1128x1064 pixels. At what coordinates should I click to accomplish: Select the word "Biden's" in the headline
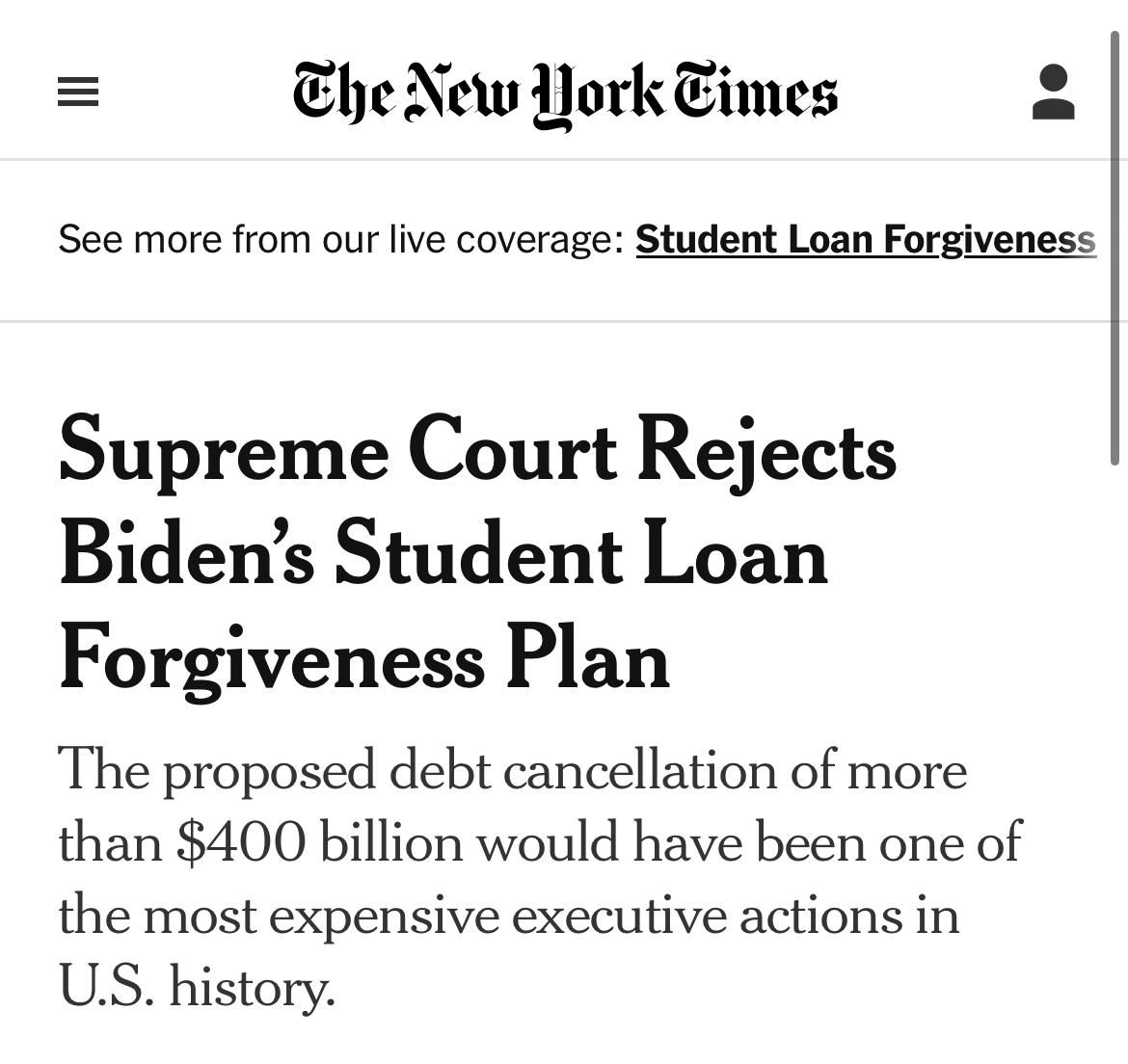tap(187, 556)
